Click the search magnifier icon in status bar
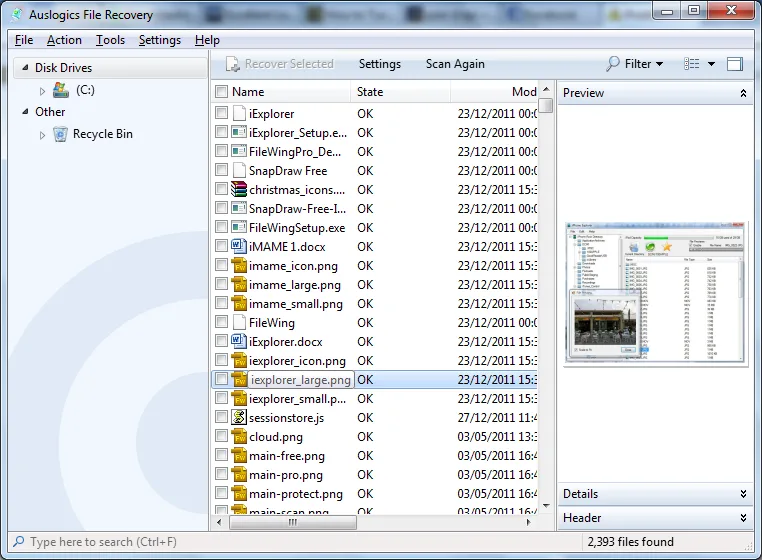The image size is (762, 560). click(18, 541)
